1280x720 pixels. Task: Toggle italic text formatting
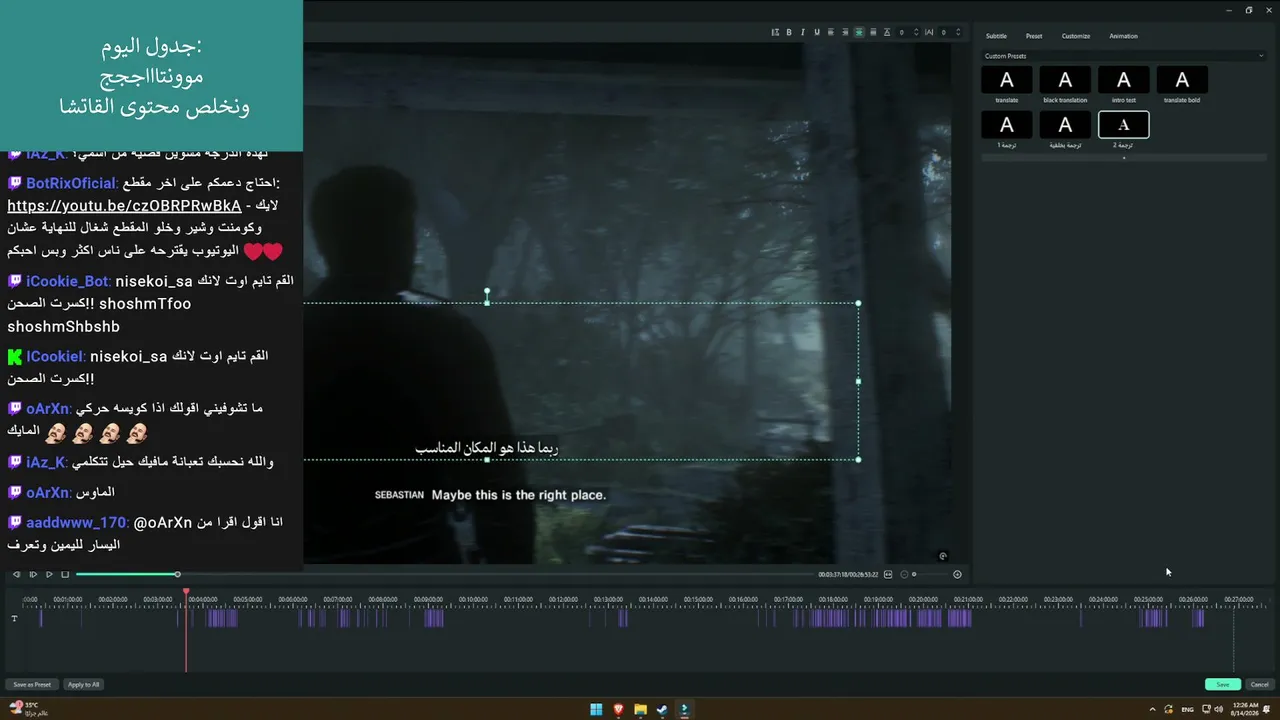[x=803, y=32]
